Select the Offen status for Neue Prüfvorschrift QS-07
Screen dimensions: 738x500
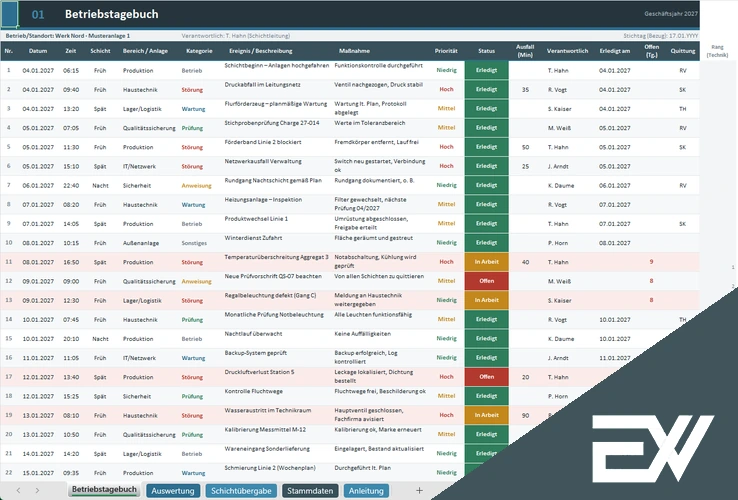487,281
